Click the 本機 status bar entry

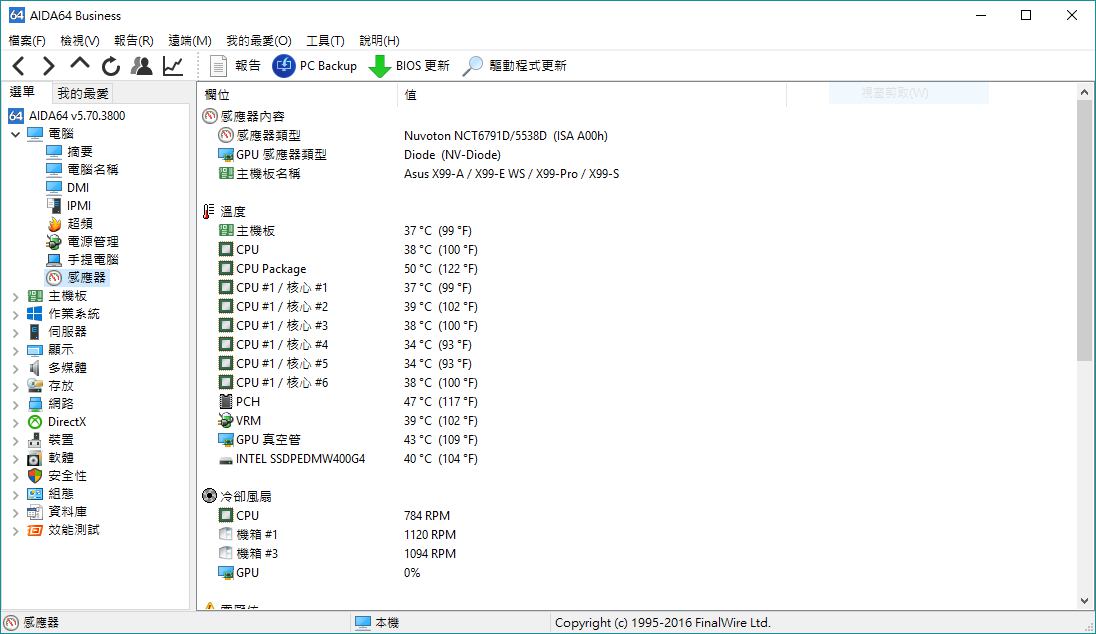377,622
